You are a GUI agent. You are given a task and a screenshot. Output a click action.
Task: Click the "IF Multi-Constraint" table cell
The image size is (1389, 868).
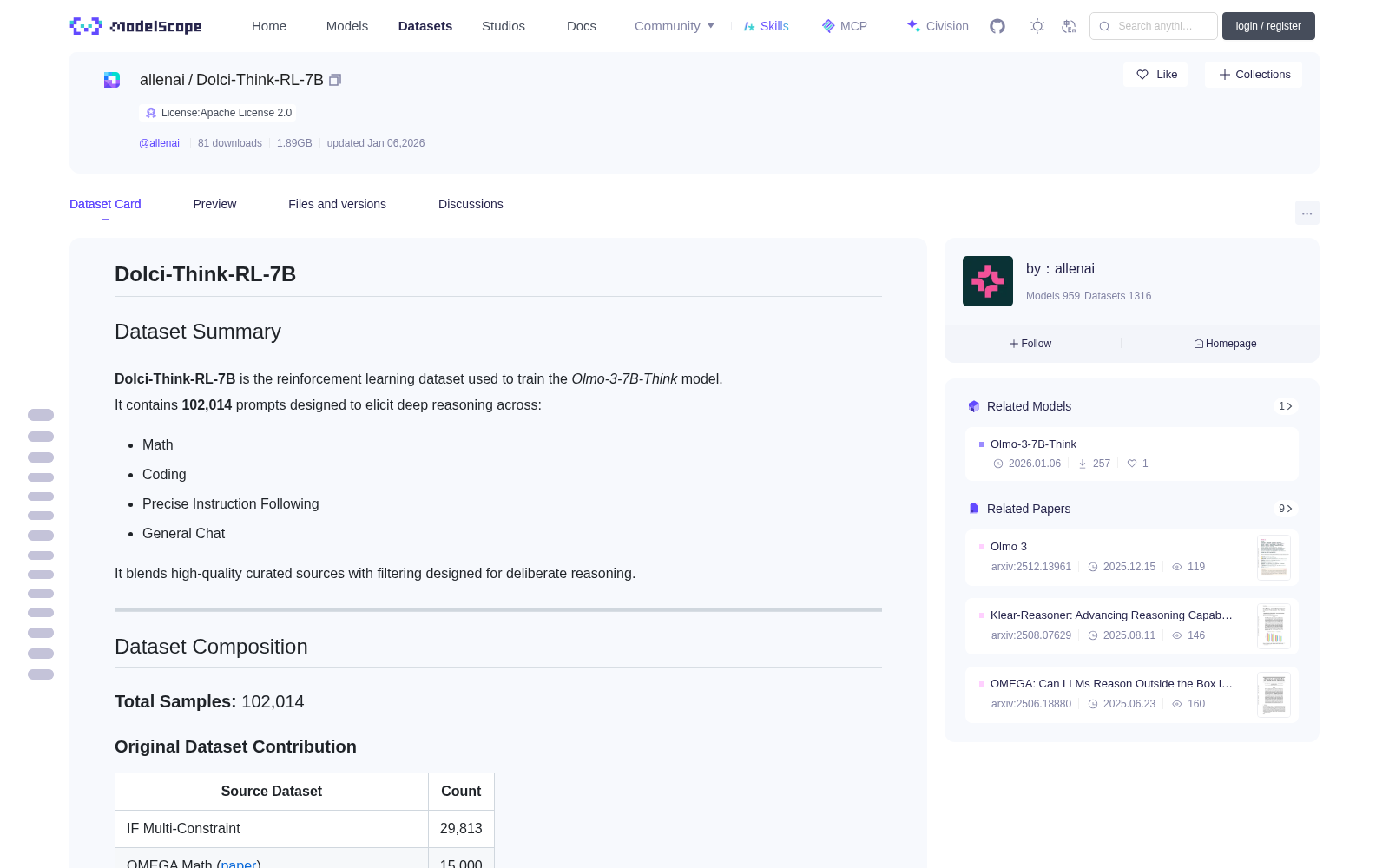pos(272,829)
